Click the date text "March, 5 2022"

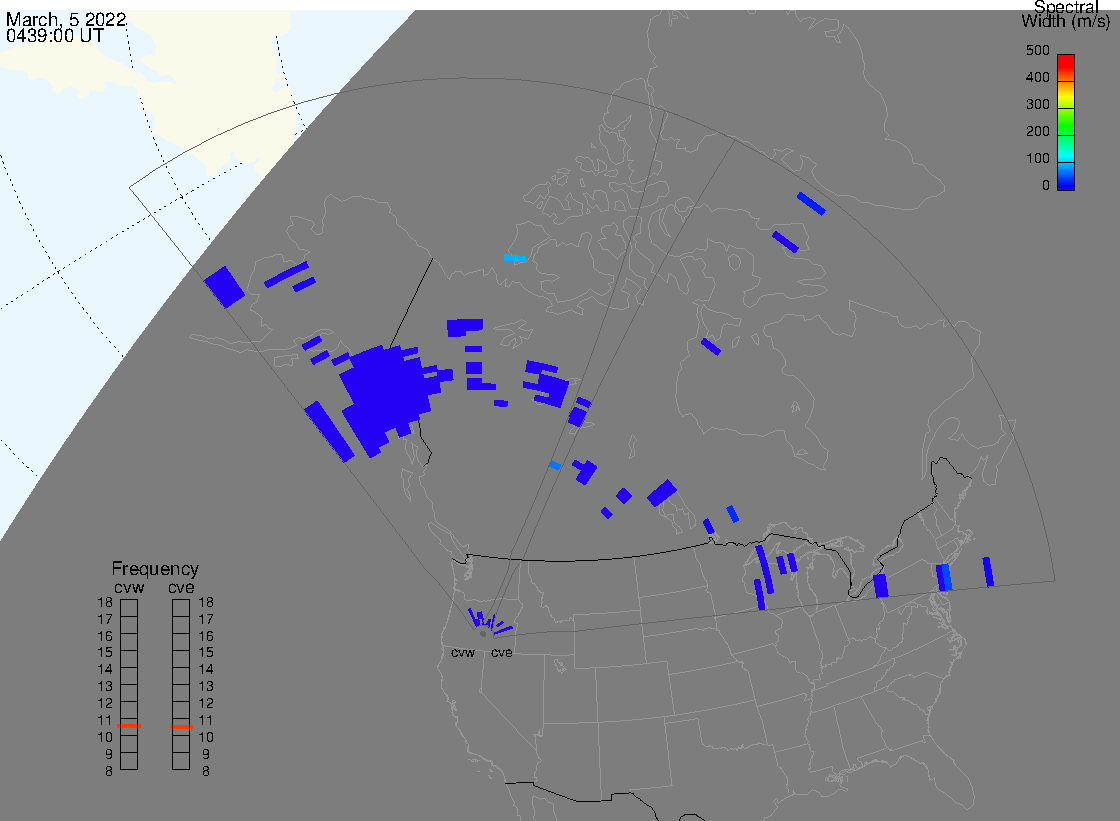pos(66,19)
